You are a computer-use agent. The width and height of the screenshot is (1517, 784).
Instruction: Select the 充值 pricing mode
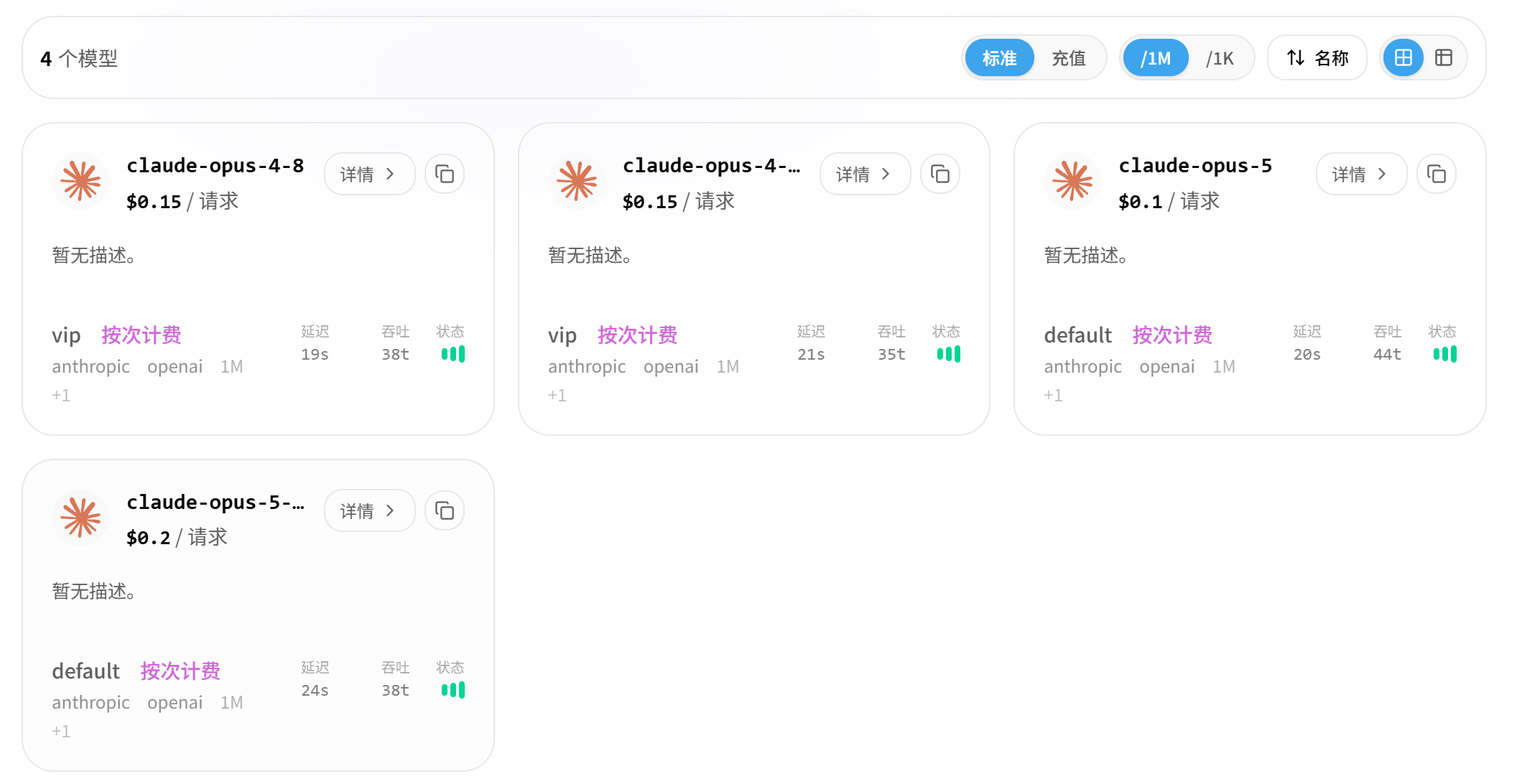point(1068,57)
